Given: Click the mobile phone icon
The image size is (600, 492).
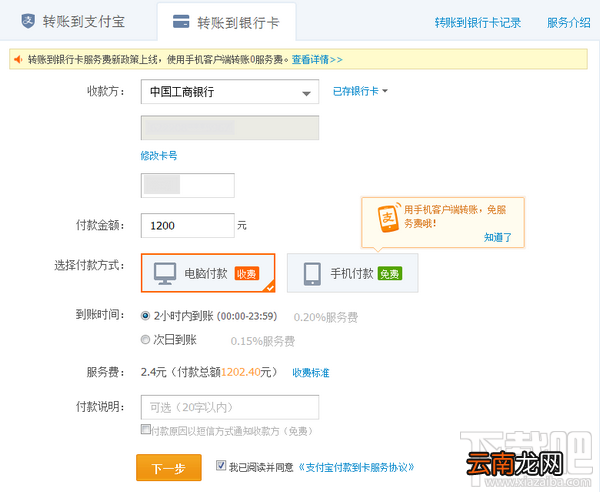Looking at the screenshot, I should [x=312, y=274].
